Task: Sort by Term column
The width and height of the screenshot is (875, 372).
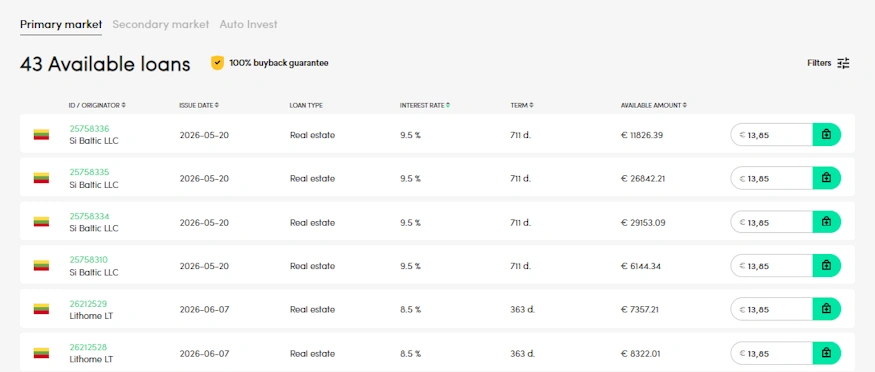Action: 522,105
